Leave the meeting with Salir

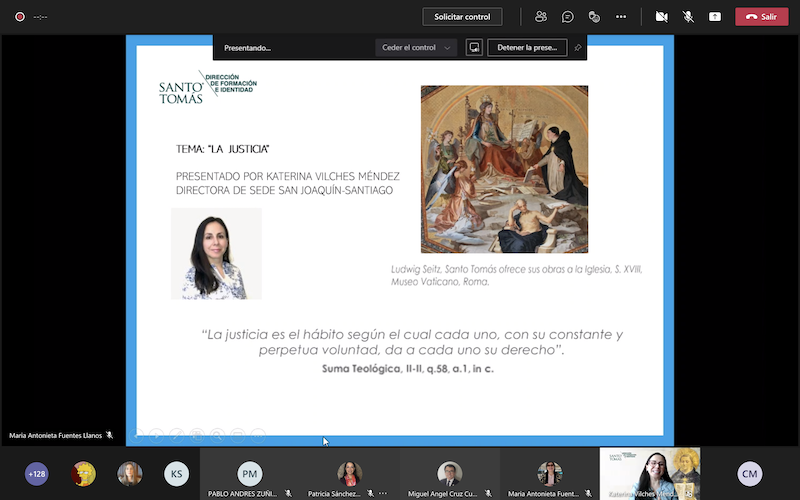[x=761, y=17]
